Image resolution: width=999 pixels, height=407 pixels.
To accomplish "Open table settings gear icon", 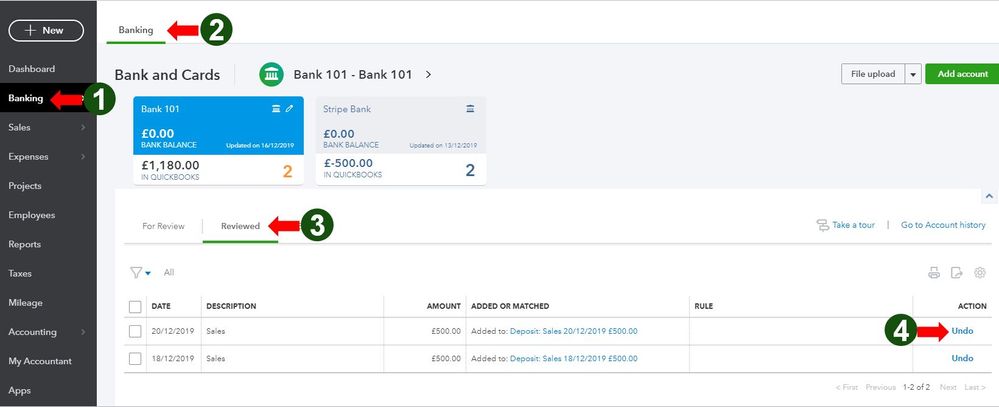I will coord(980,272).
